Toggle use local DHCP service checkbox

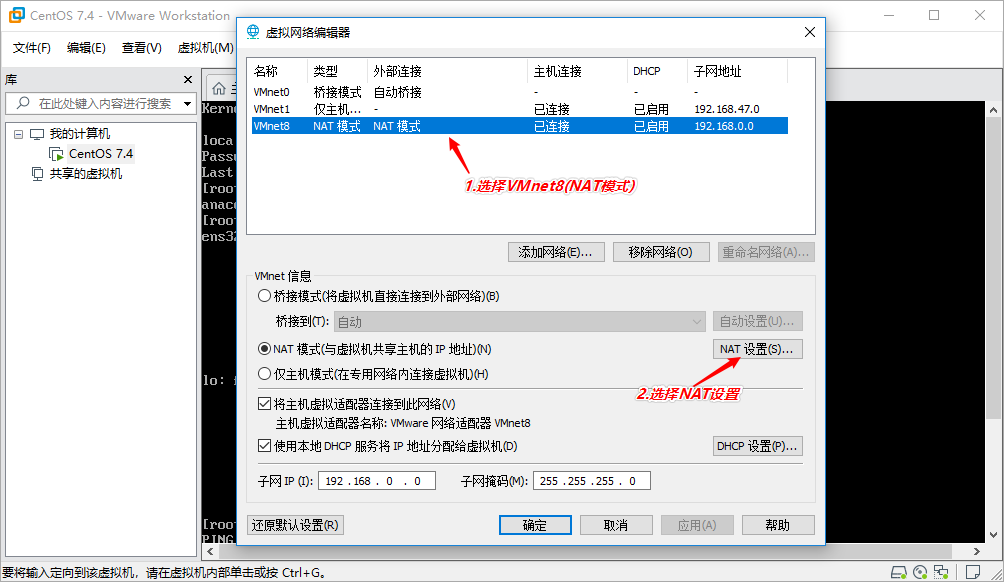(264, 446)
